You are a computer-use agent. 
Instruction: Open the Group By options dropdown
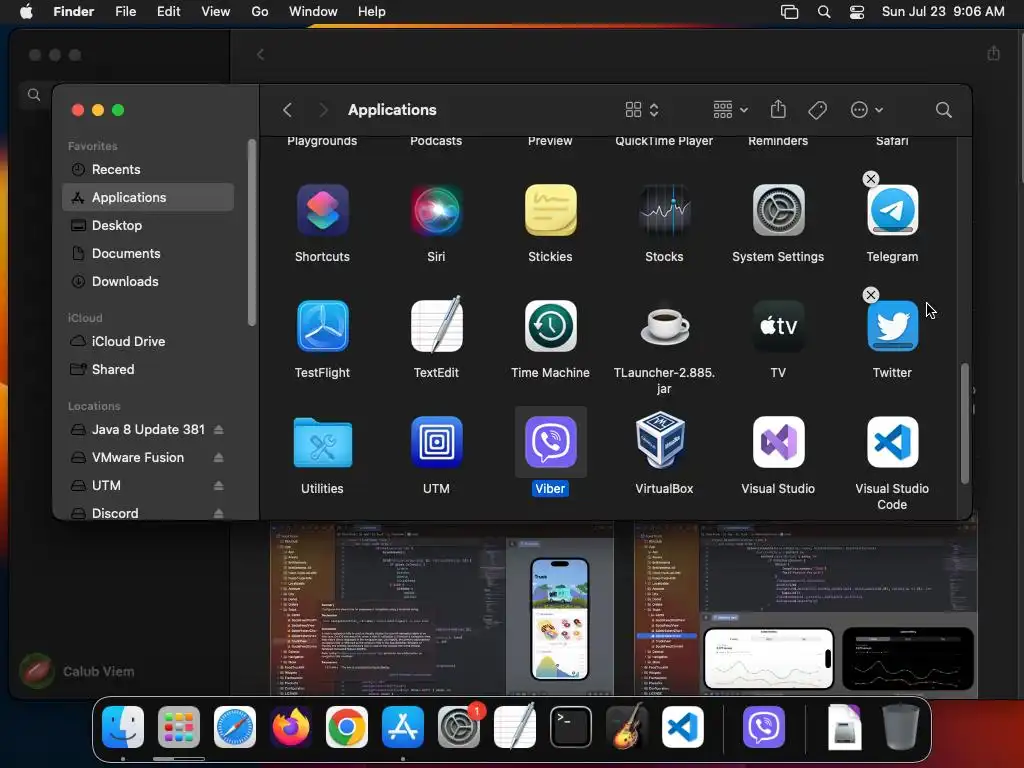(x=730, y=110)
